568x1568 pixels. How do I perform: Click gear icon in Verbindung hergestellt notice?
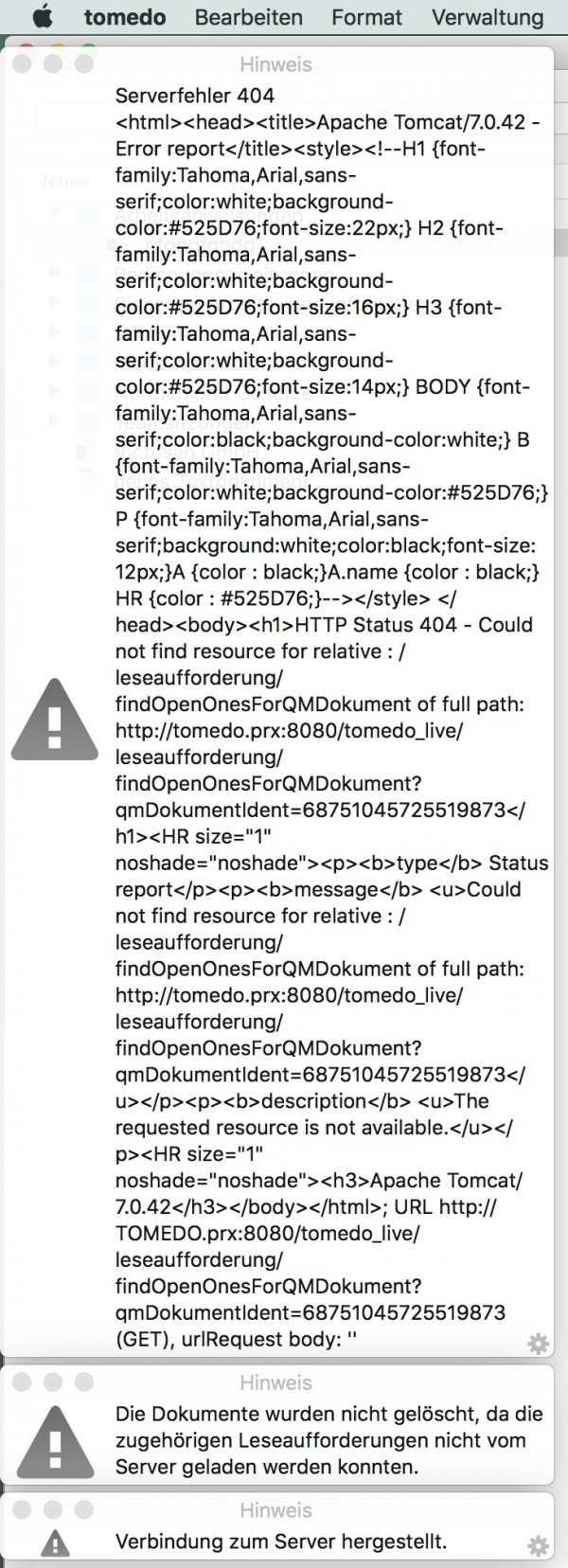pyautogui.click(x=538, y=1546)
